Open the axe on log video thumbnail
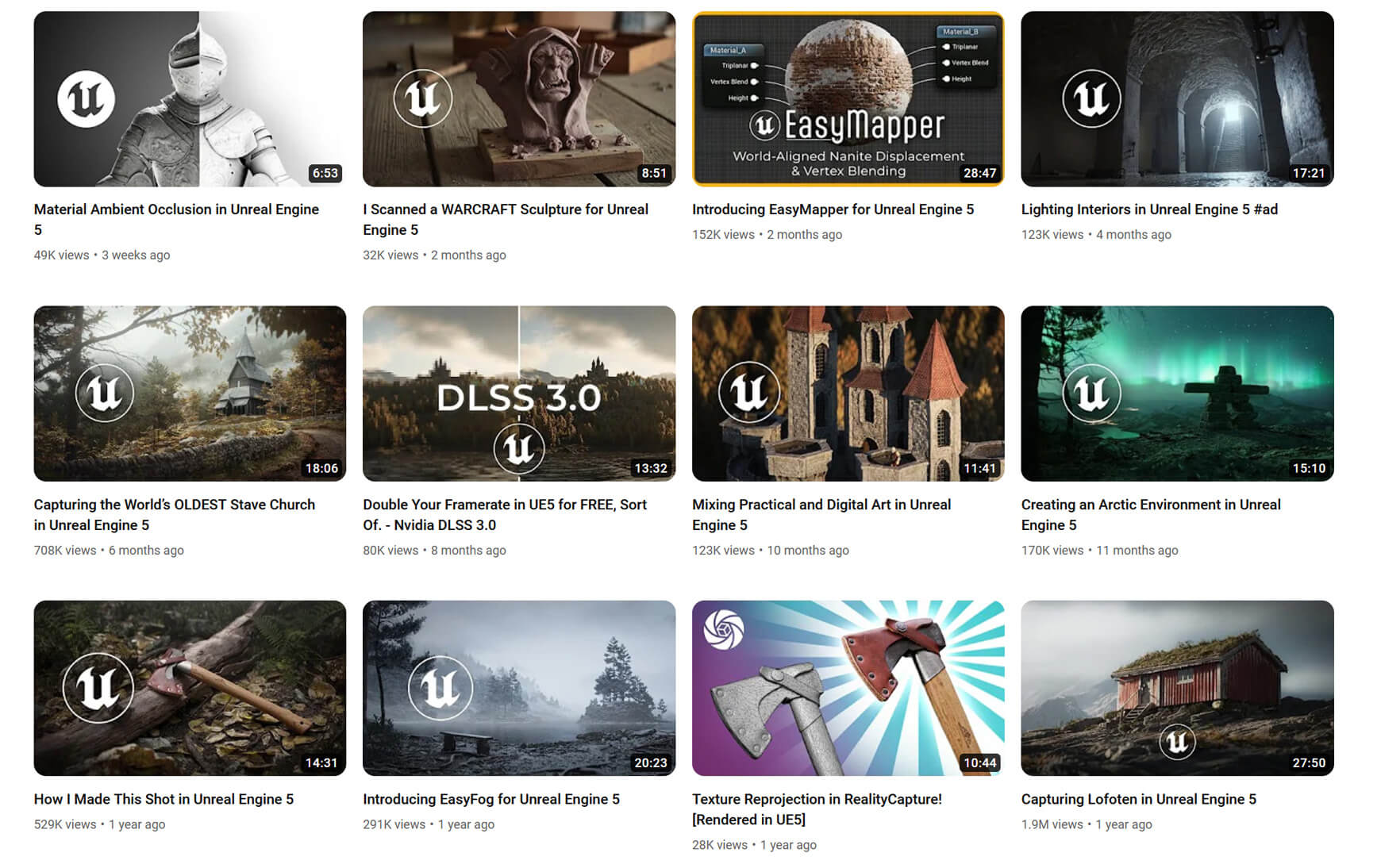1381x868 pixels. click(x=190, y=688)
